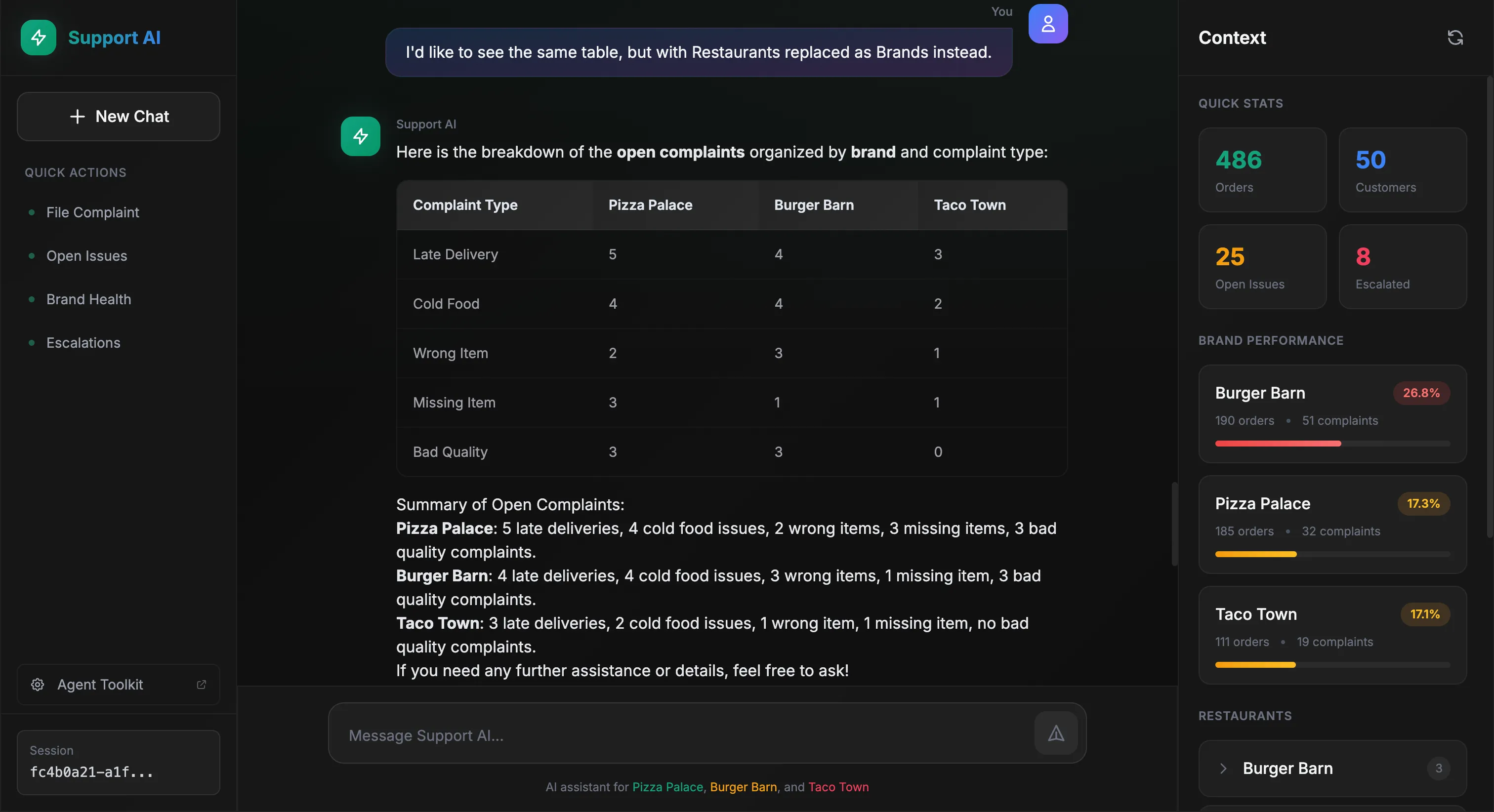Click the Open Issues stat card
This screenshot has width=1494, height=812.
(1262, 267)
